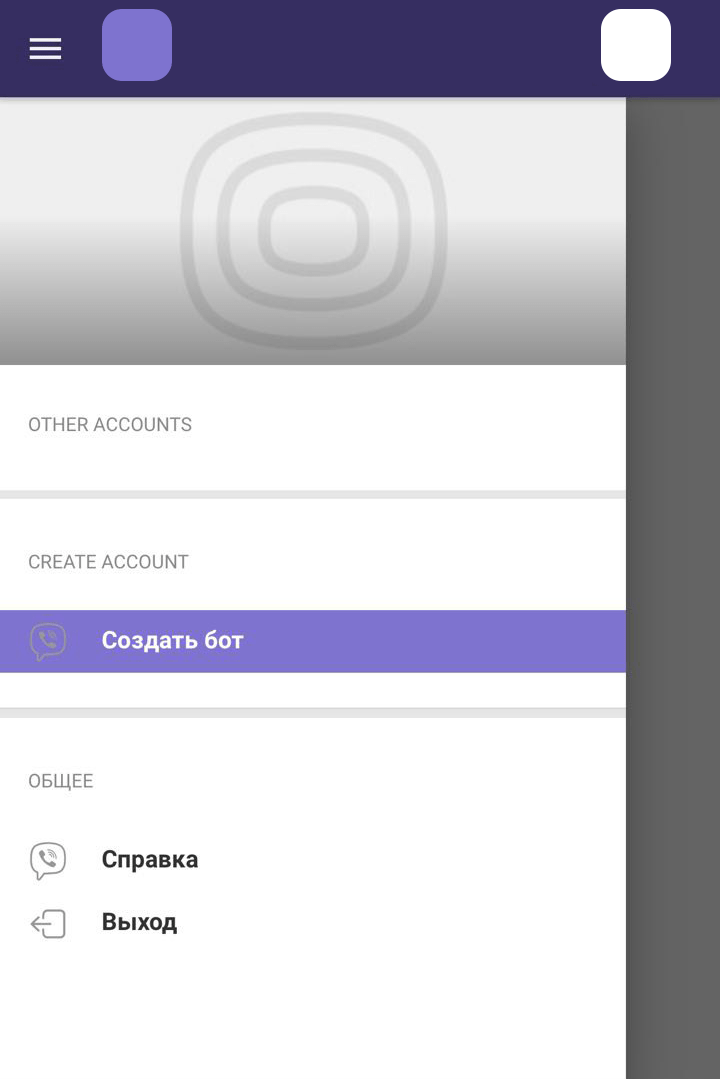
Task: Click the OTHER ACCOUNTS section header
Action: [110, 425]
